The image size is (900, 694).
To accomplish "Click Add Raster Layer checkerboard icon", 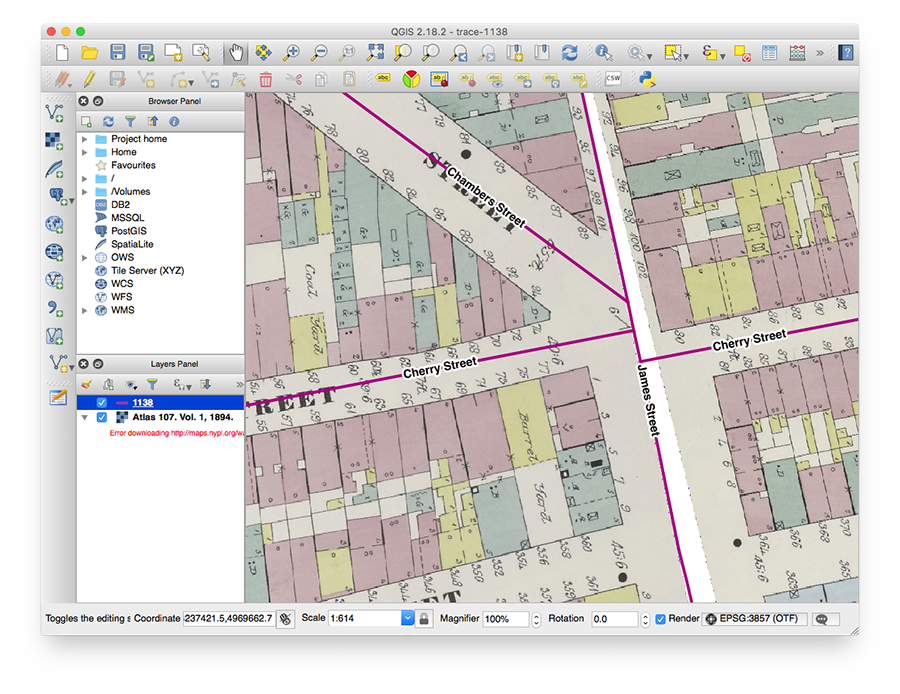I will click(x=55, y=141).
